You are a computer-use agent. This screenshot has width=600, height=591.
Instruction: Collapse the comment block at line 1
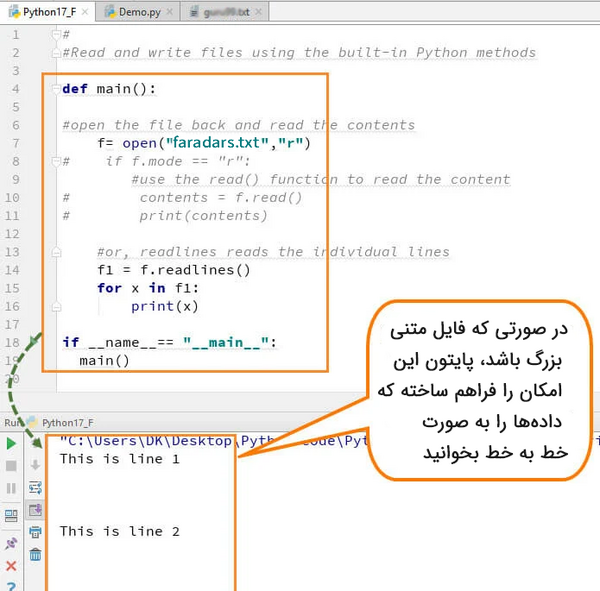[x=56, y=35]
